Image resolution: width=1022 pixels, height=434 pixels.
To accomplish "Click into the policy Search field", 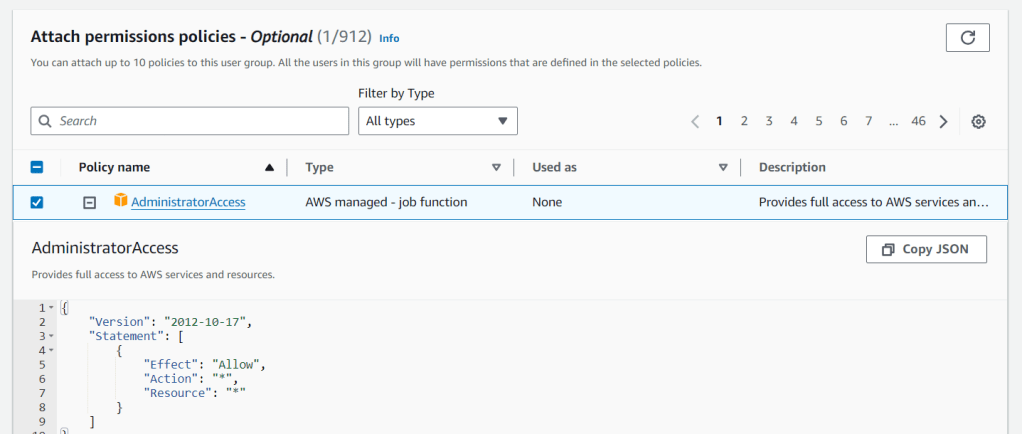I will [x=190, y=121].
